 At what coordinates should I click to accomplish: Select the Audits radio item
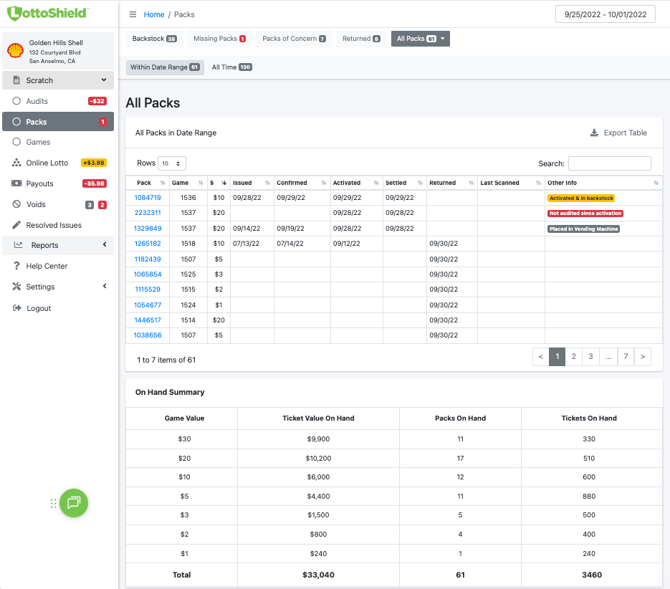(17, 101)
